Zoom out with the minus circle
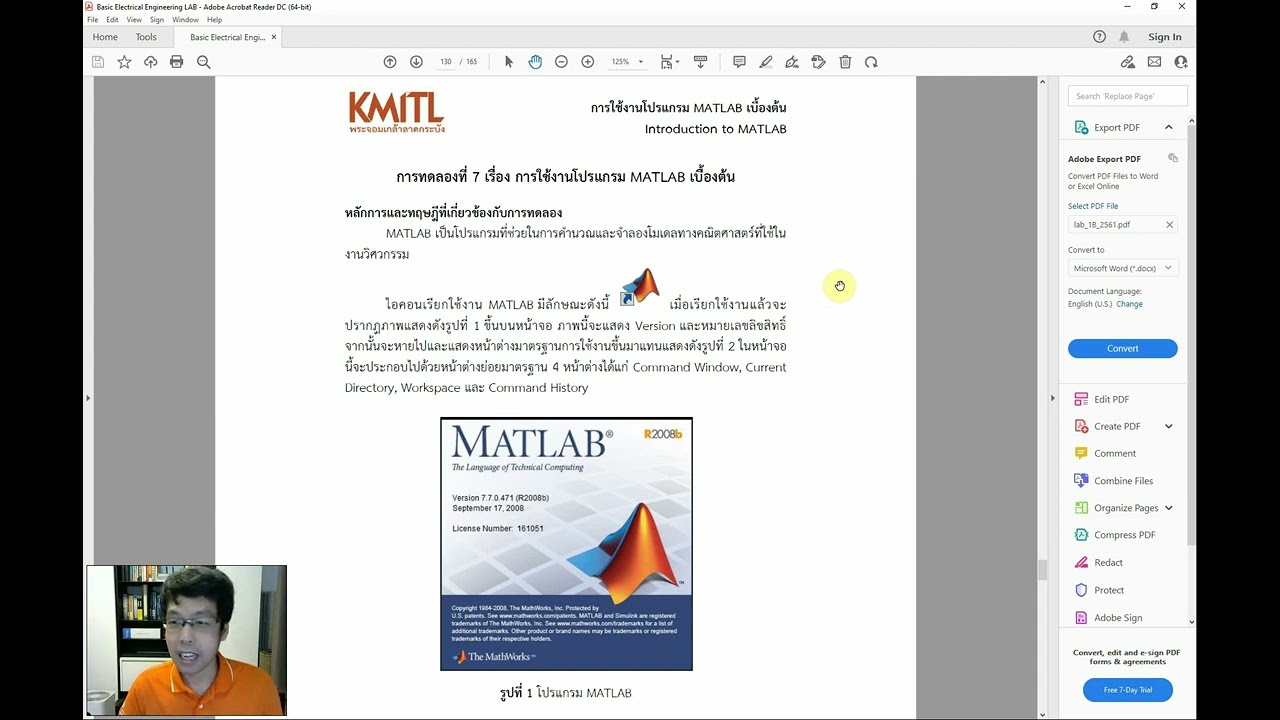Screen dimensions: 1280x720 561,62
